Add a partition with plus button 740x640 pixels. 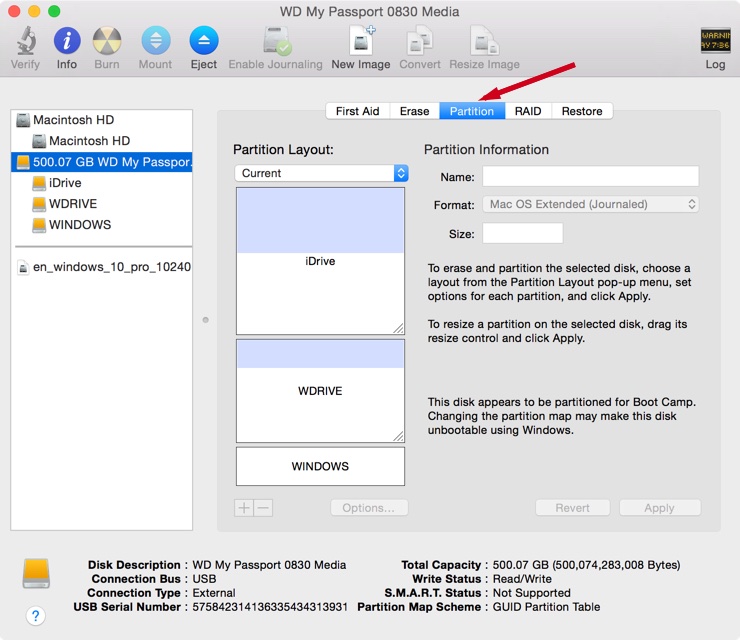[244, 508]
